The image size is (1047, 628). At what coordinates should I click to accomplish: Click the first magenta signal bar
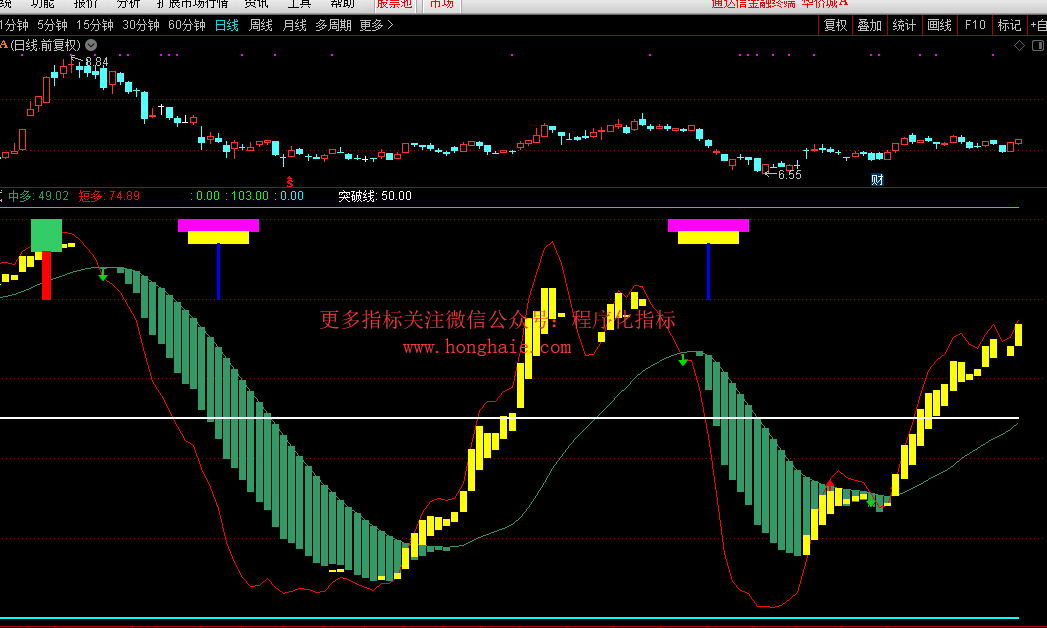click(x=218, y=225)
